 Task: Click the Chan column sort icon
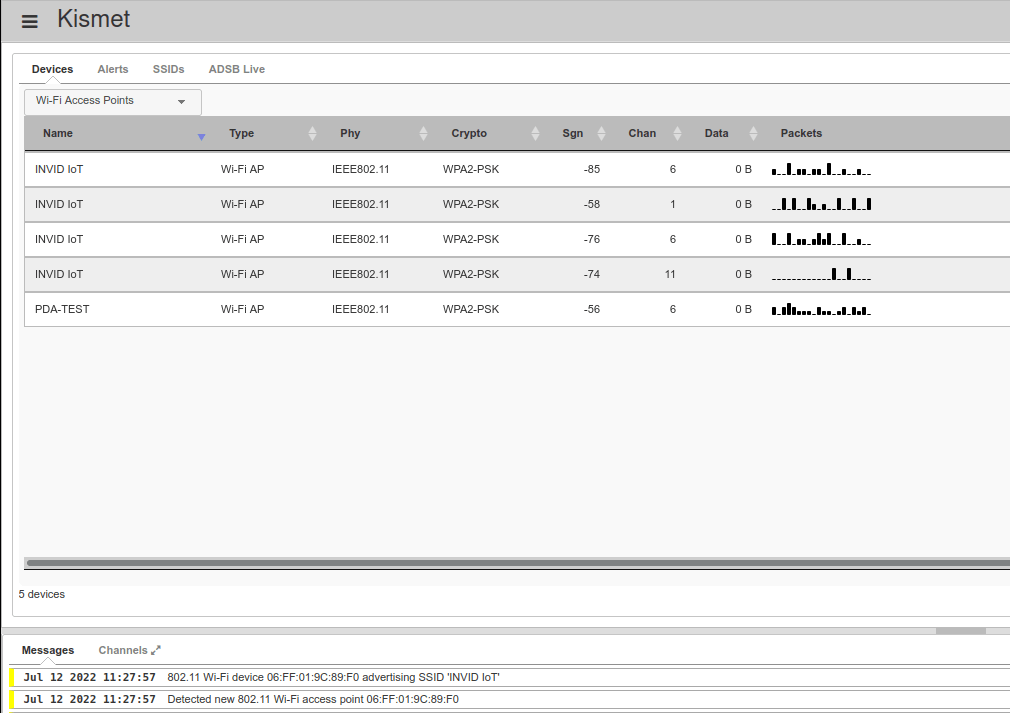677,134
